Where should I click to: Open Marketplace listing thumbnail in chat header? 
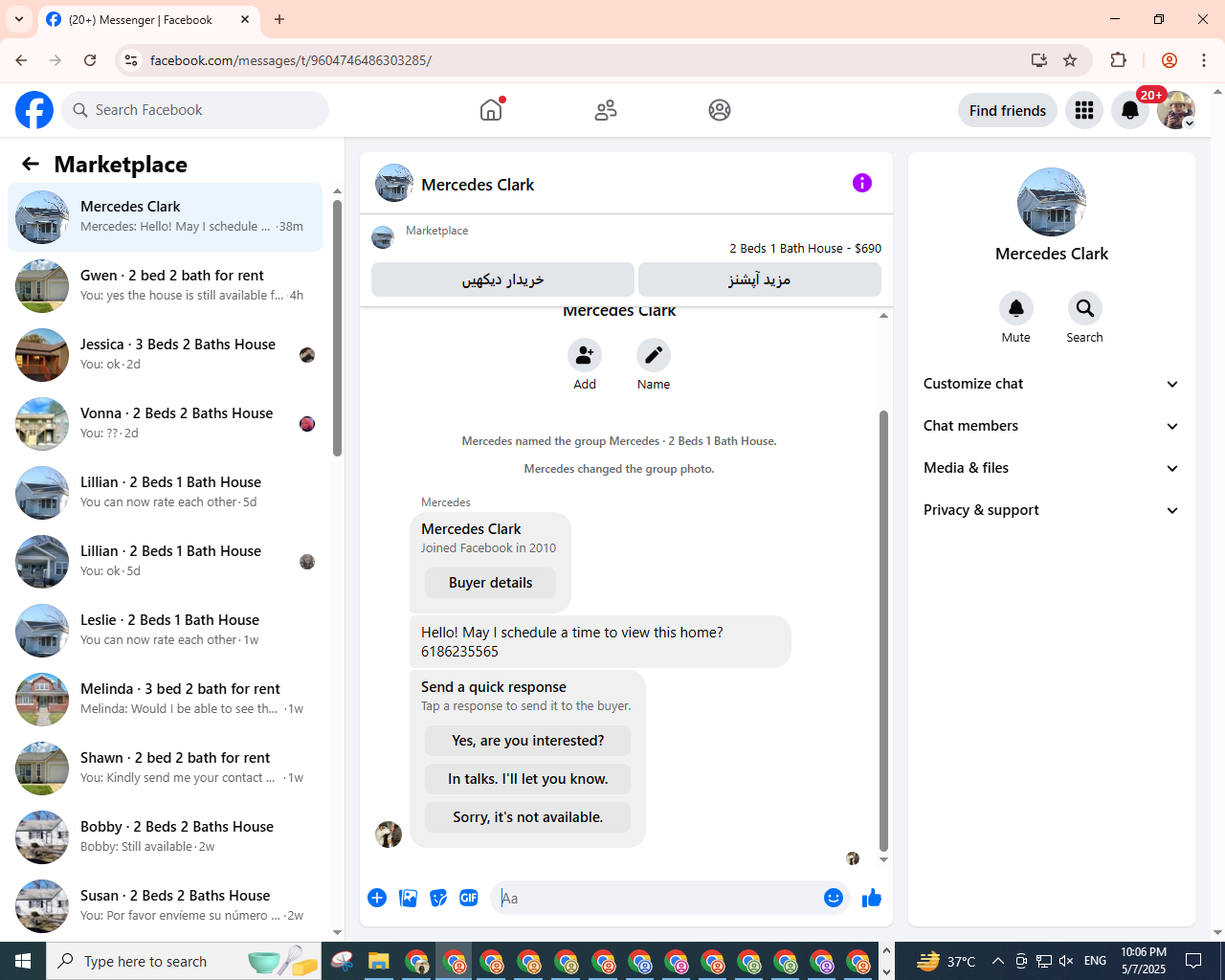(x=383, y=237)
